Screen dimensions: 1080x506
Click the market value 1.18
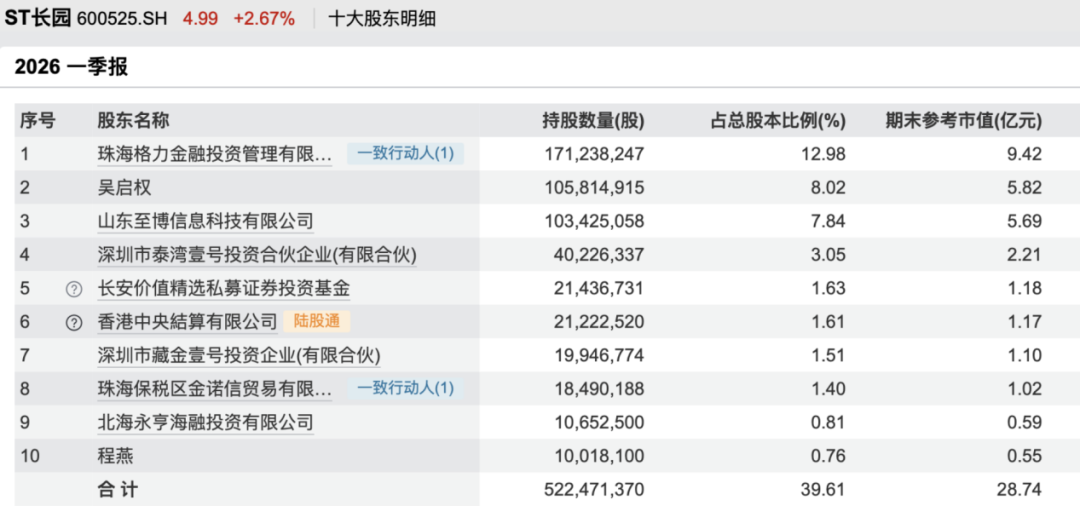click(x=1026, y=288)
